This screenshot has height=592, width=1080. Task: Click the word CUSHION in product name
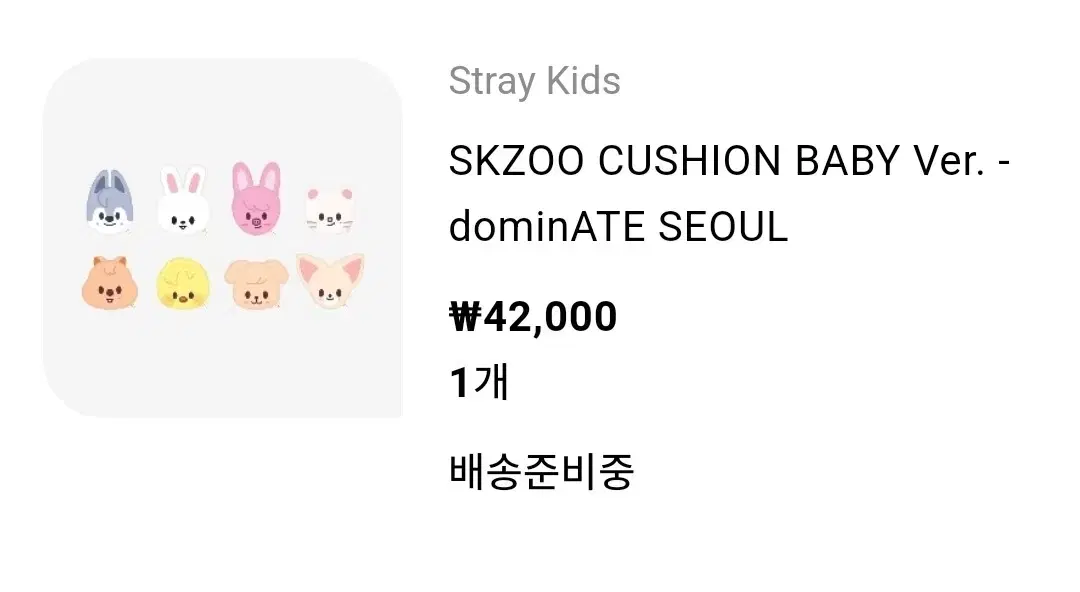(689, 161)
